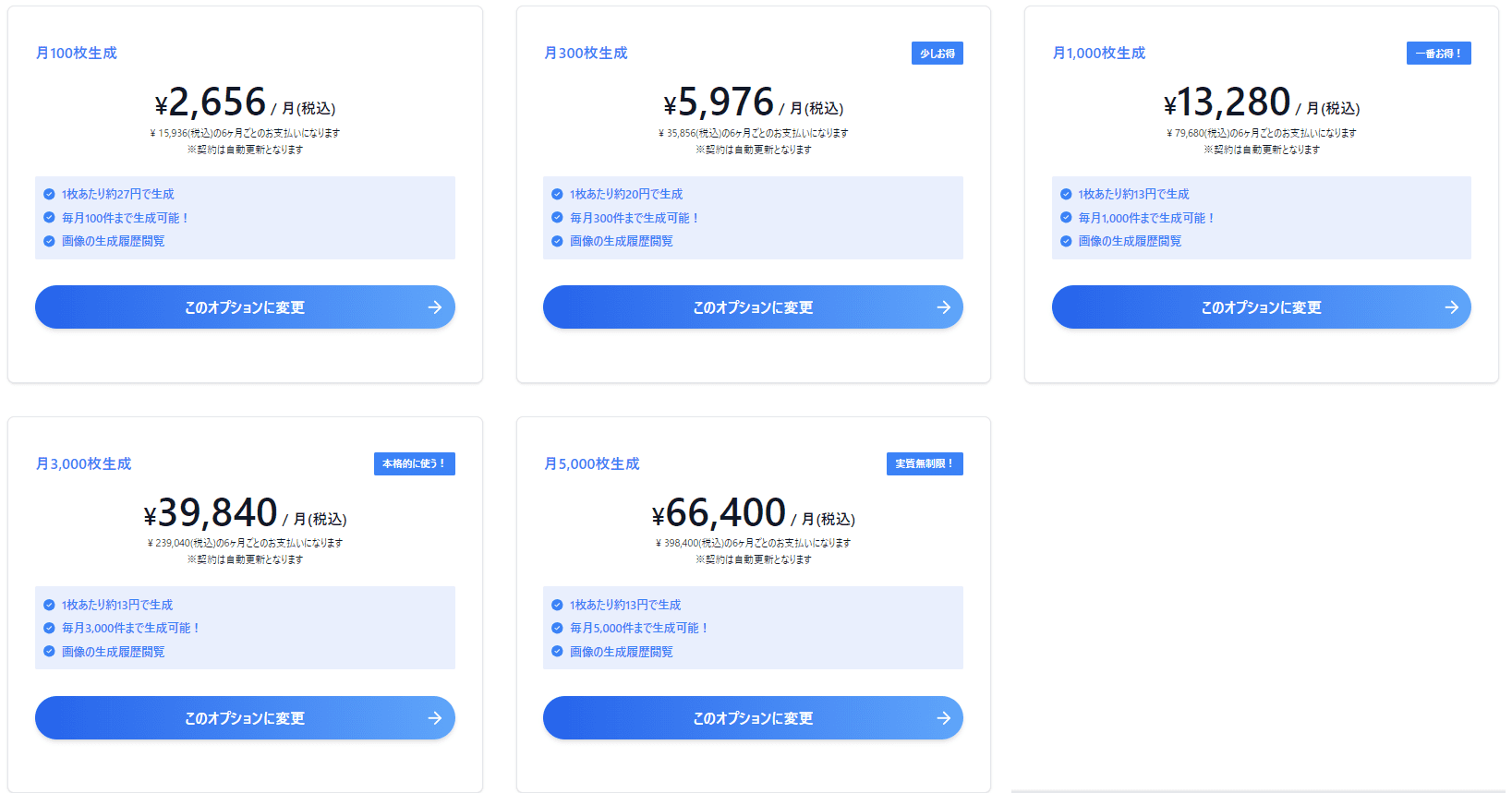1512x793 pixels.
Task: Click auto-renewal note under ¥13,280 price
Action: click(1262, 150)
